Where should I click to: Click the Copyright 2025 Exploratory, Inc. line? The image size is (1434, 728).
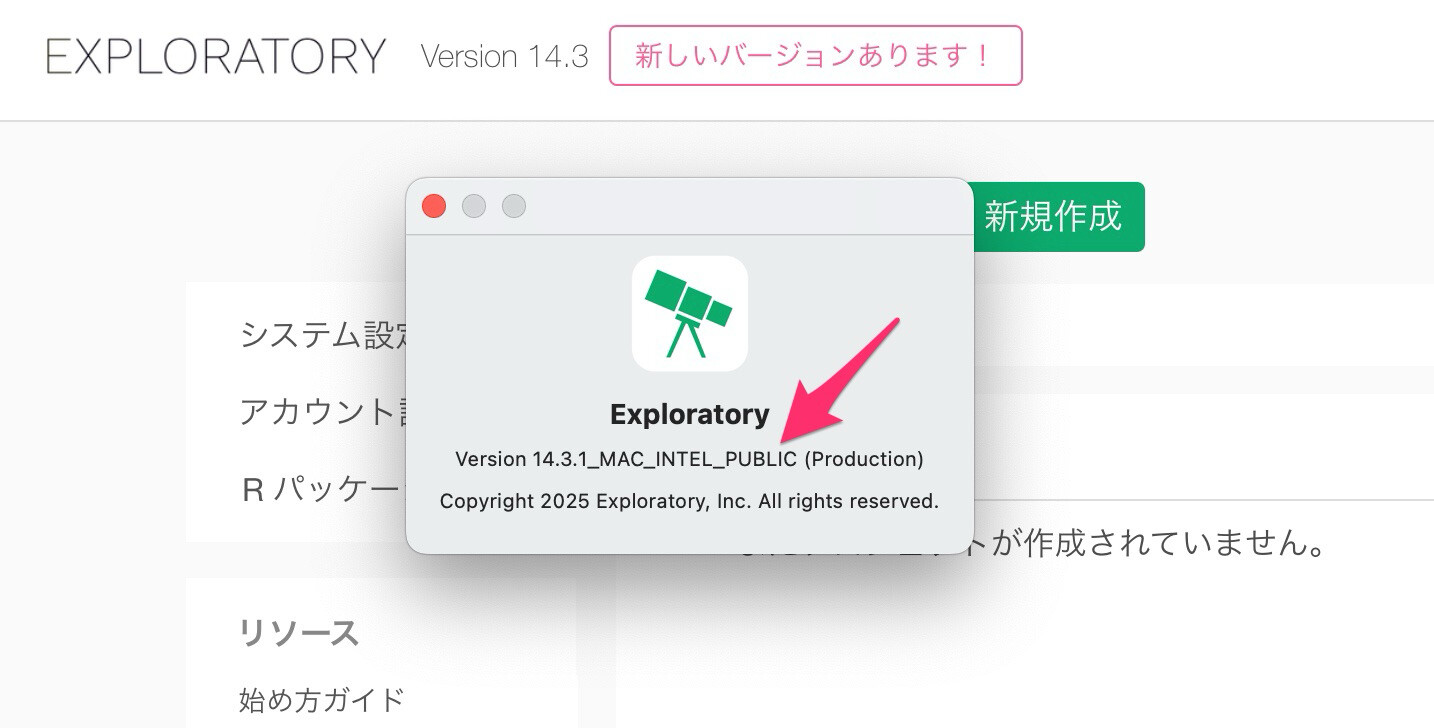(x=689, y=501)
